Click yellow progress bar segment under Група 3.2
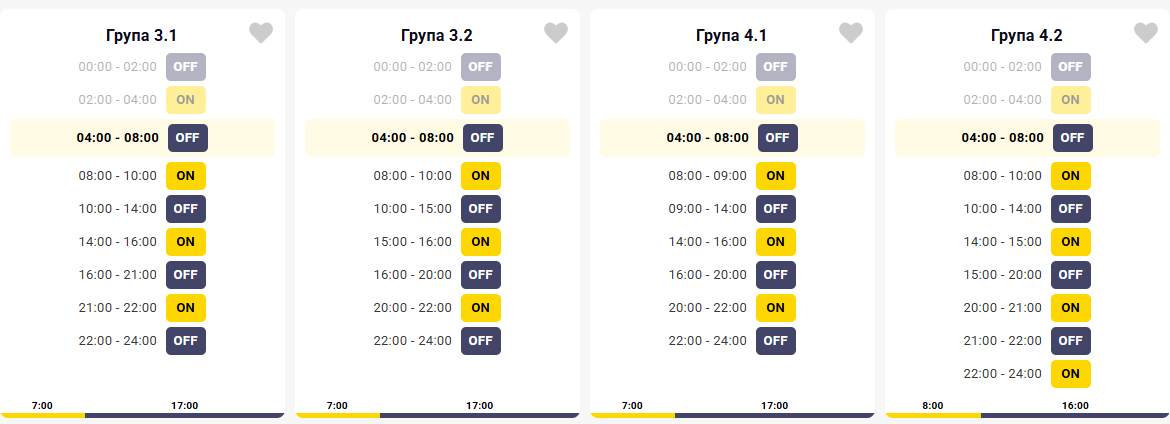Screen dimensions: 1170x424 (x=338, y=415)
